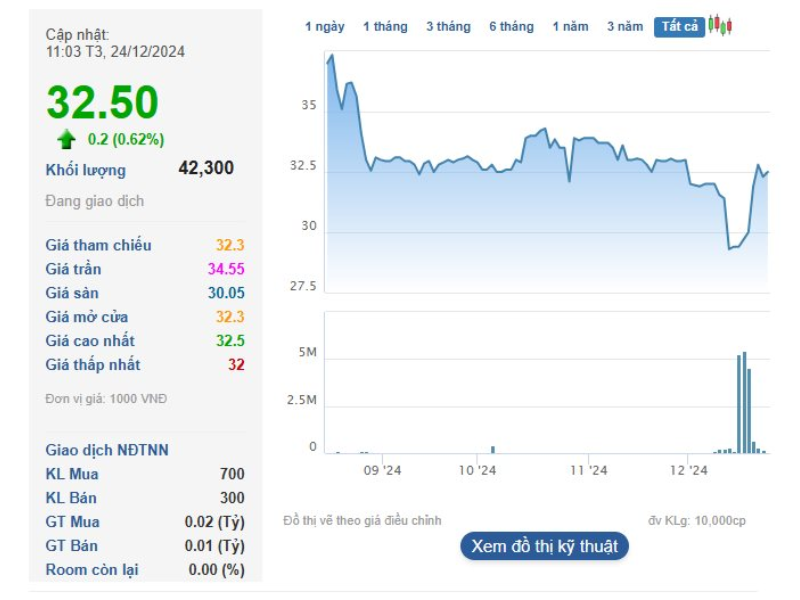The height and width of the screenshot is (600, 800).
Task: Click the ceiling price value 34.55
Action: pos(226,269)
